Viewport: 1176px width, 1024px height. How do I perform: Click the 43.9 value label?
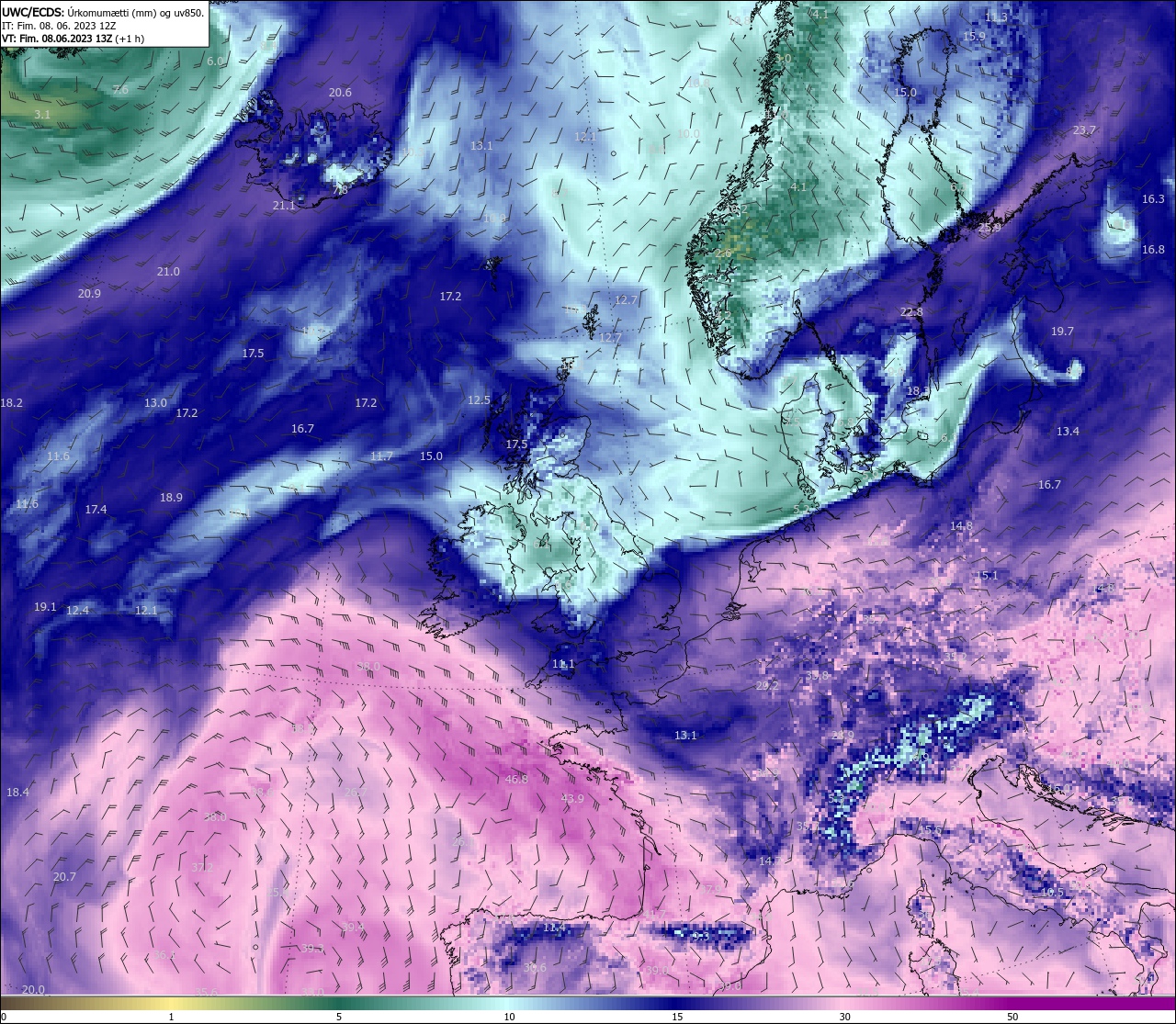point(572,798)
